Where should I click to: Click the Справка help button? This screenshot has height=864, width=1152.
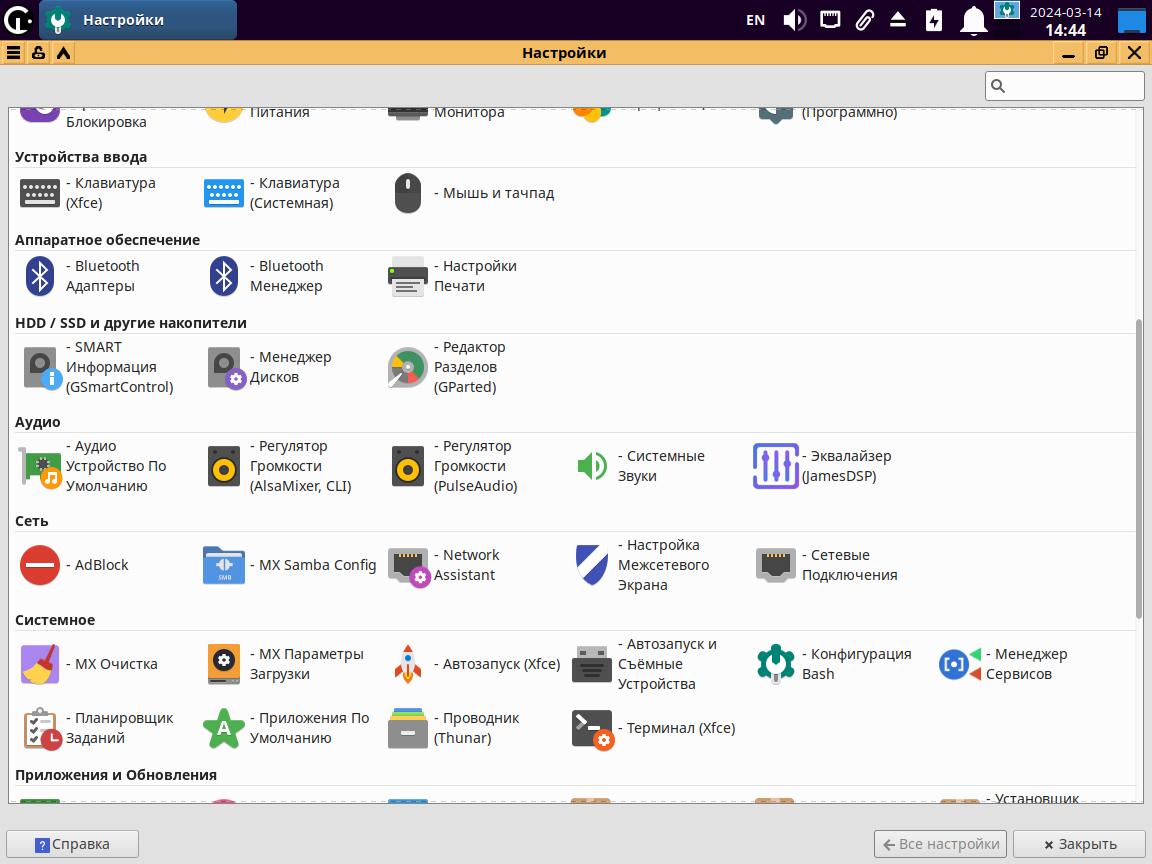click(72, 844)
